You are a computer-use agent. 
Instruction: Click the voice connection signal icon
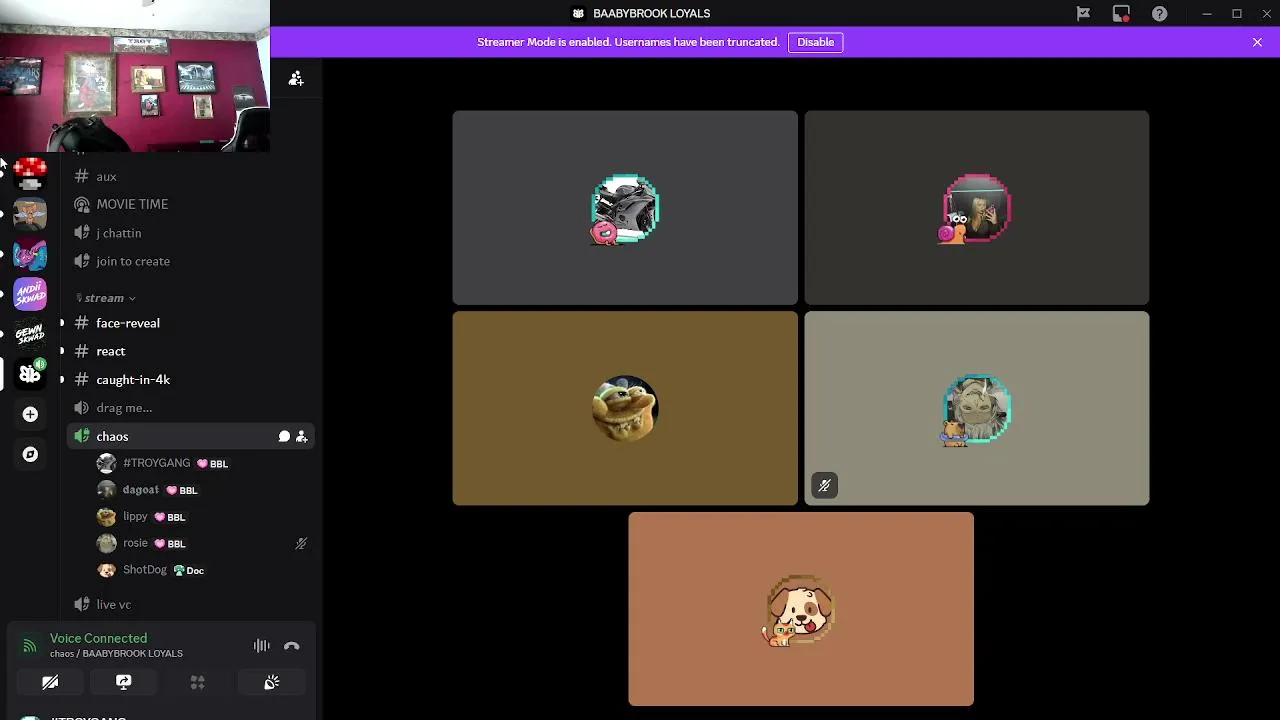(x=30, y=646)
